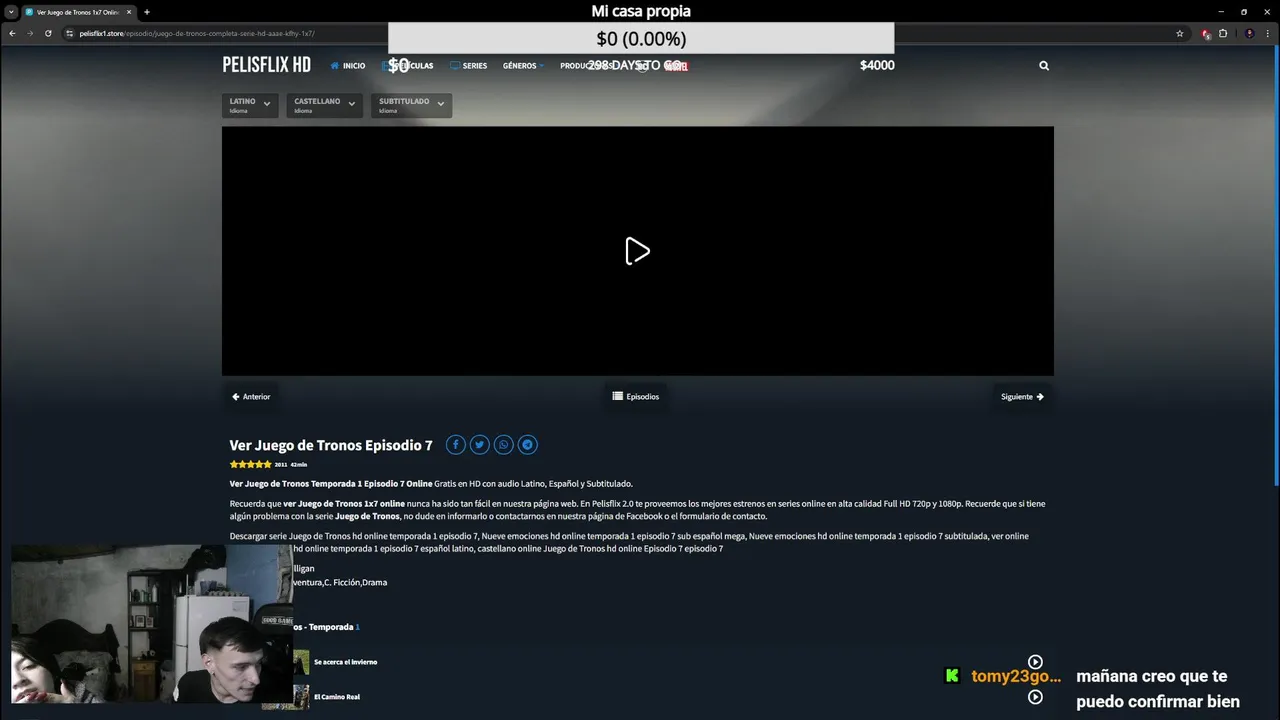Viewport: 1280px width, 720px height.
Task: Click the El Camino Real episode thumbnail
Action: (300, 697)
